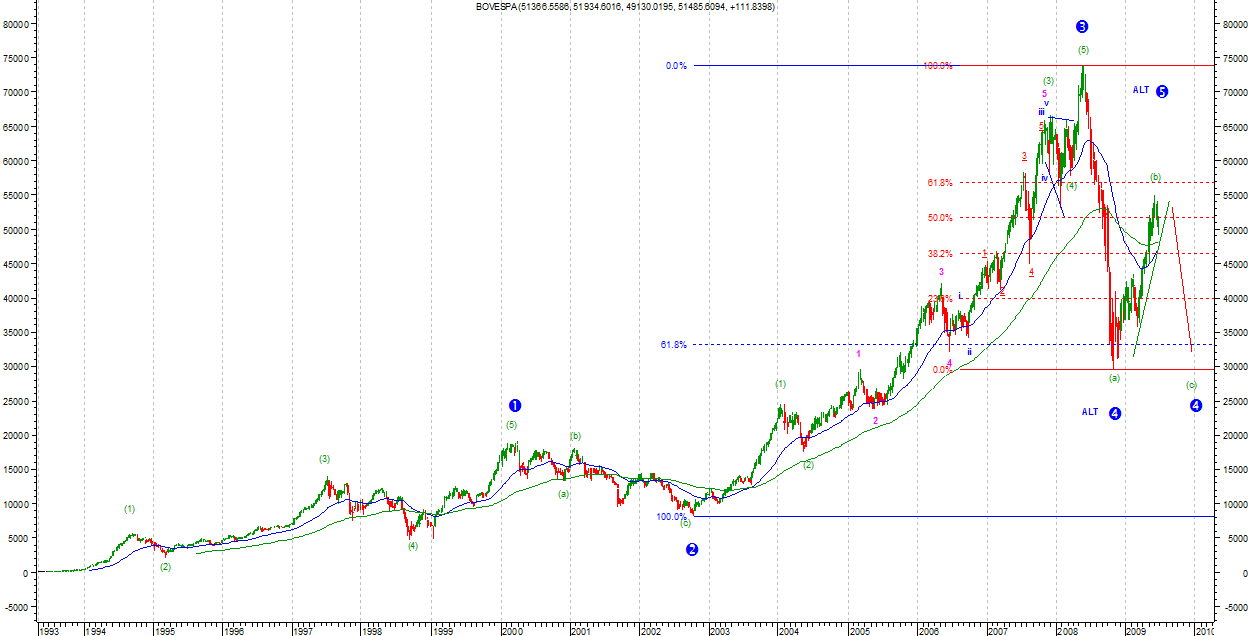Select the blue circled wave 2 marker
The height and width of the screenshot is (636, 1250).
[x=692, y=549]
